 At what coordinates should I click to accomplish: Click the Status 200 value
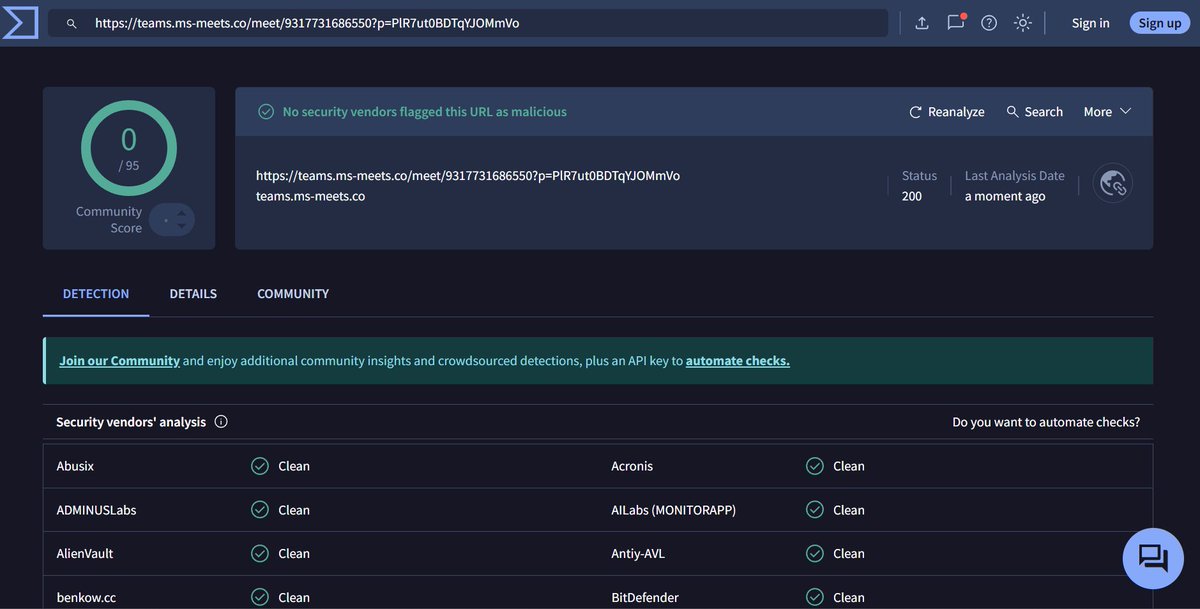click(x=912, y=196)
